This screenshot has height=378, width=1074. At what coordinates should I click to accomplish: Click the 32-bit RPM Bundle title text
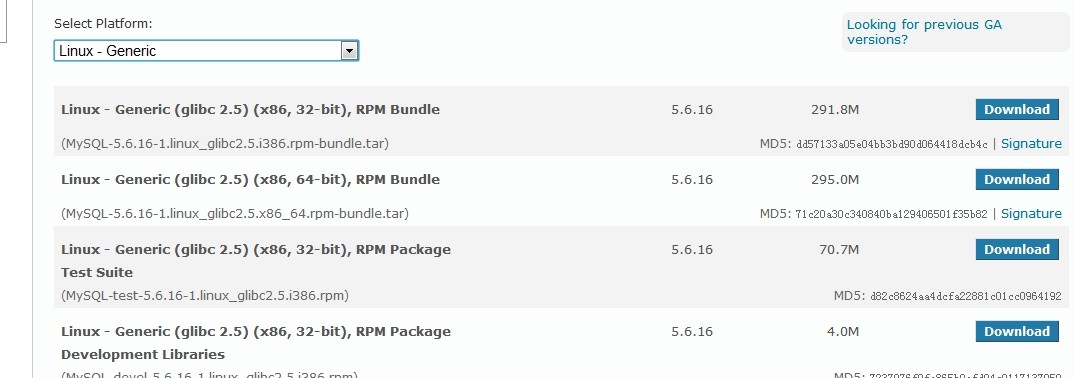tap(250, 110)
